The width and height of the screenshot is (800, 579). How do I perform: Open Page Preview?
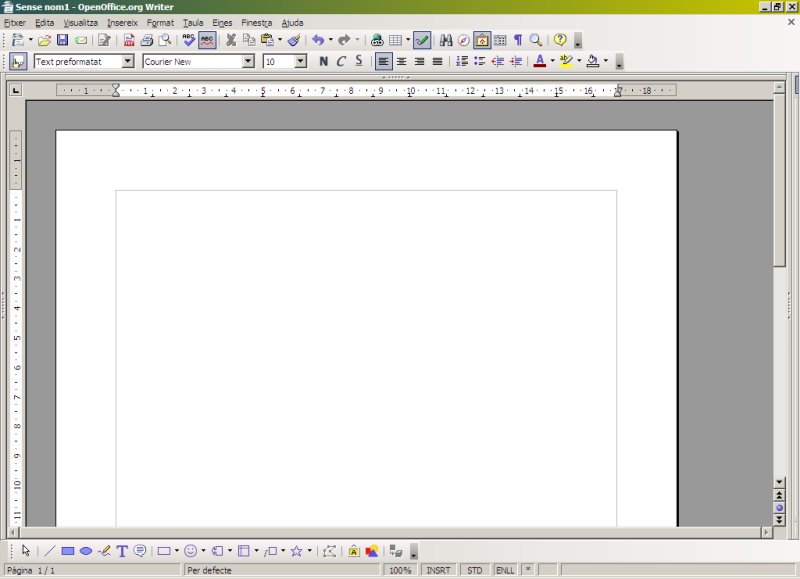point(165,40)
